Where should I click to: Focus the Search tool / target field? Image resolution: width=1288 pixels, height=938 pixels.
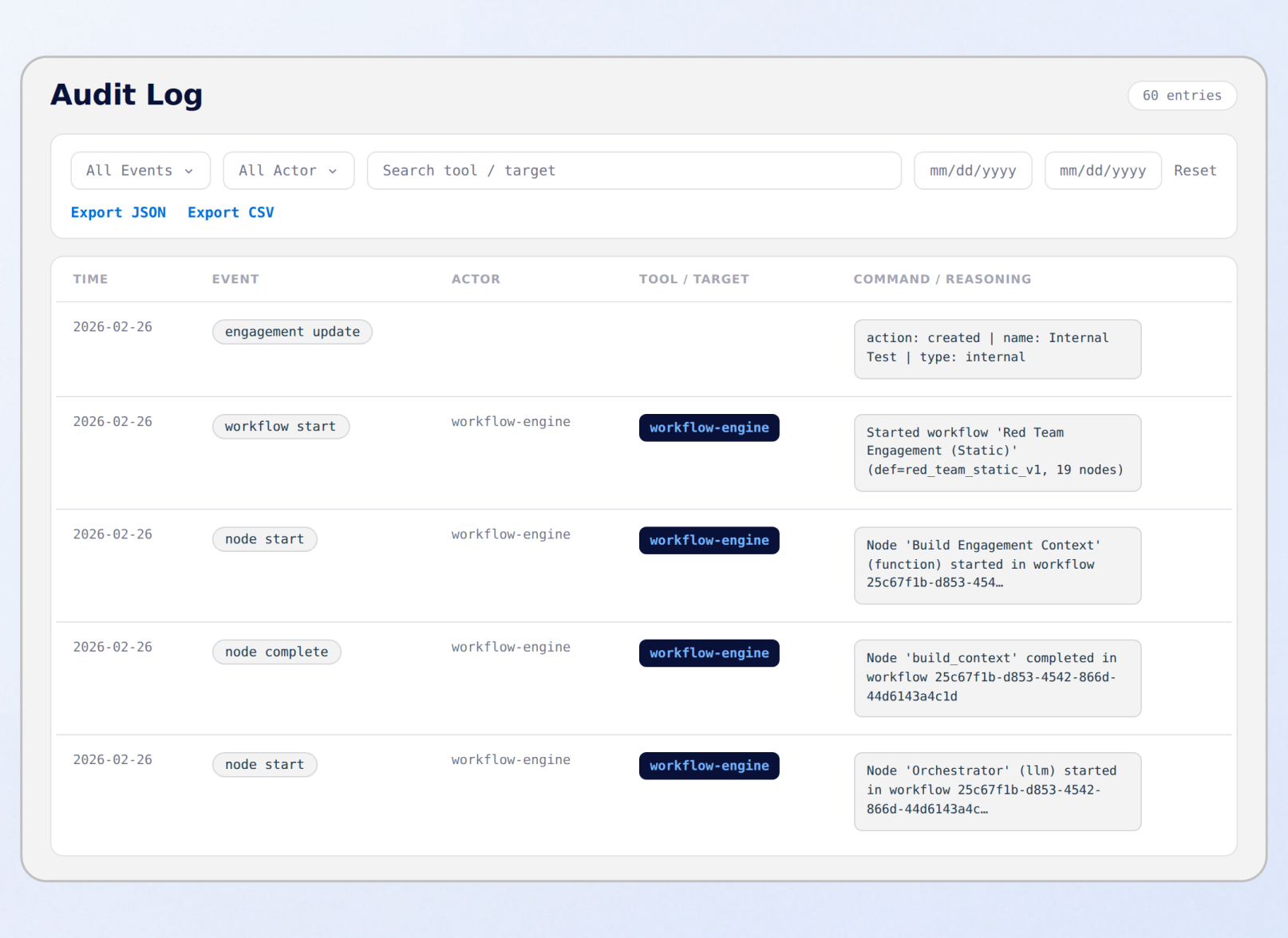pos(634,171)
